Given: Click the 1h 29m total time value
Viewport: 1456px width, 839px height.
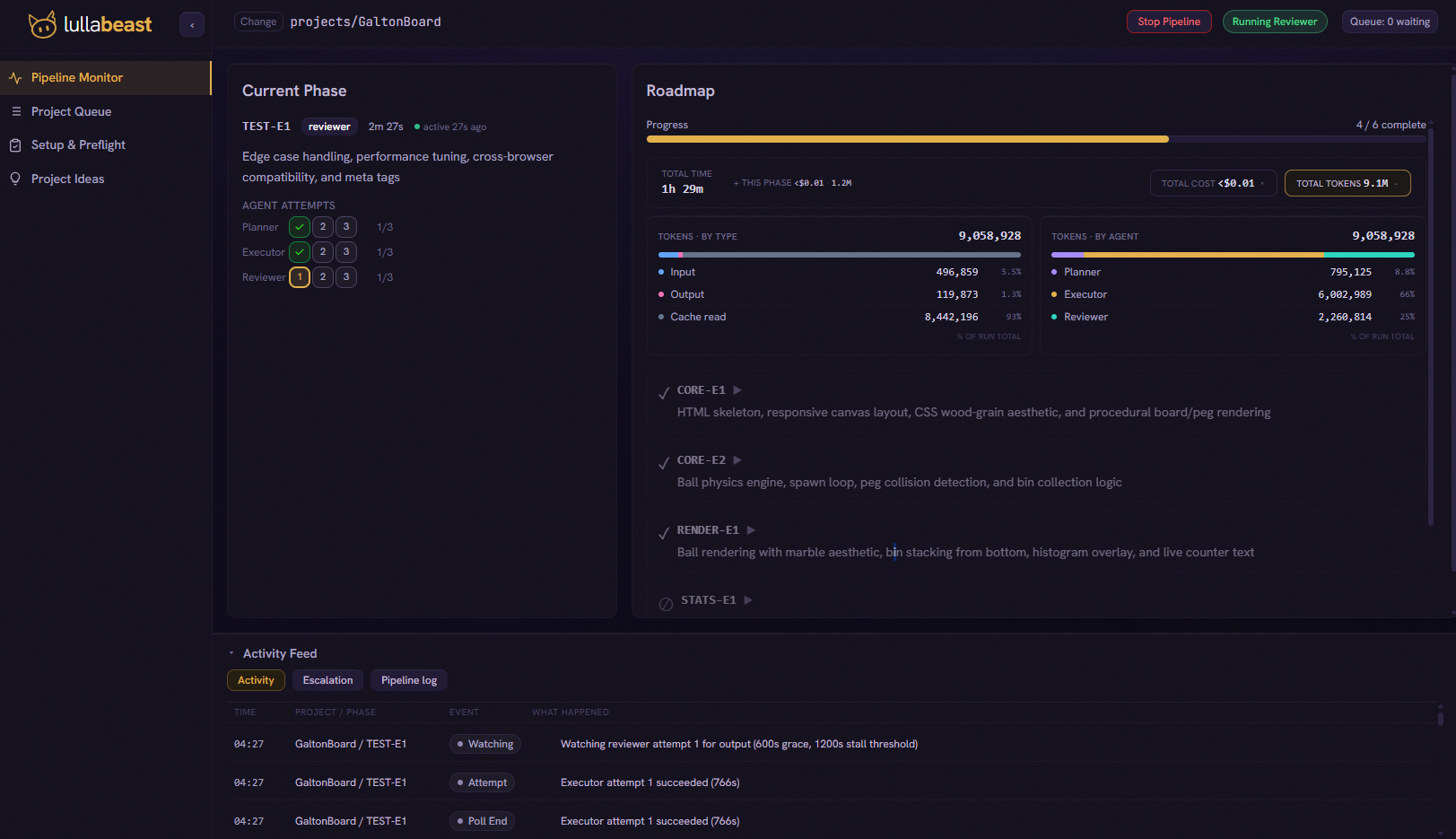Looking at the screenshot, I should (683, 189).
